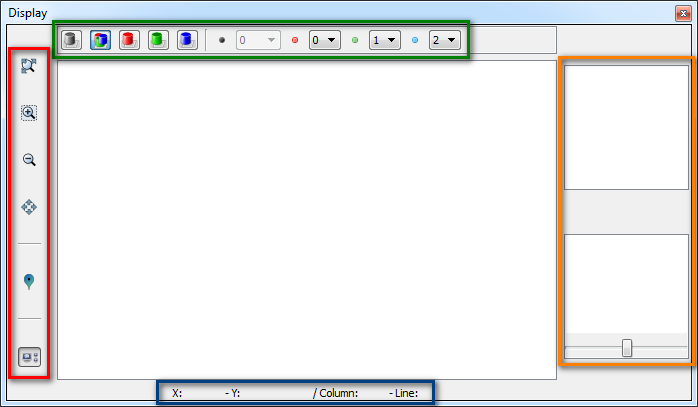Show only the green channel

pos(157,40)
